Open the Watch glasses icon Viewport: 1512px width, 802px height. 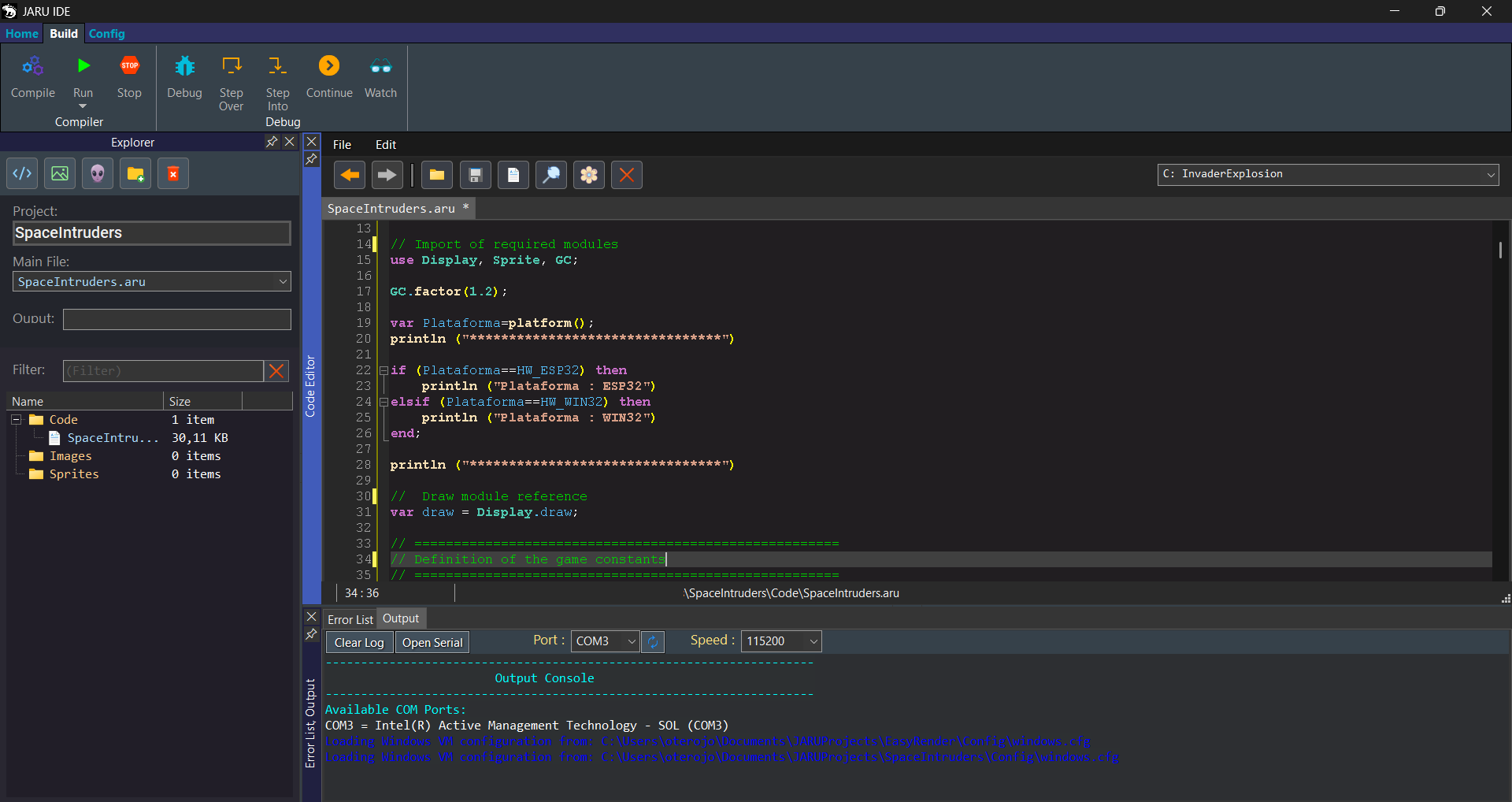[x=380, y=66]
